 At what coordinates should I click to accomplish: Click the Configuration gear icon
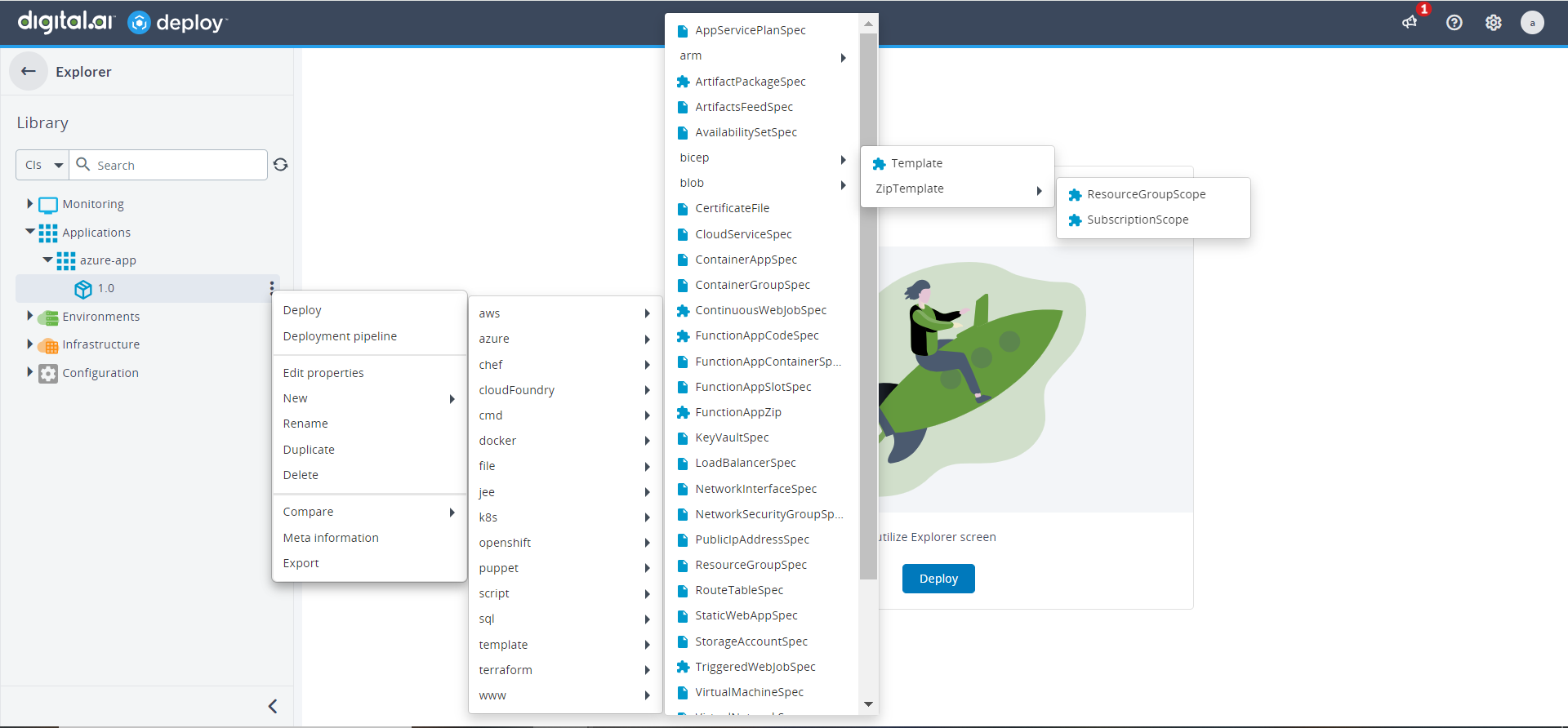(48, 373)
